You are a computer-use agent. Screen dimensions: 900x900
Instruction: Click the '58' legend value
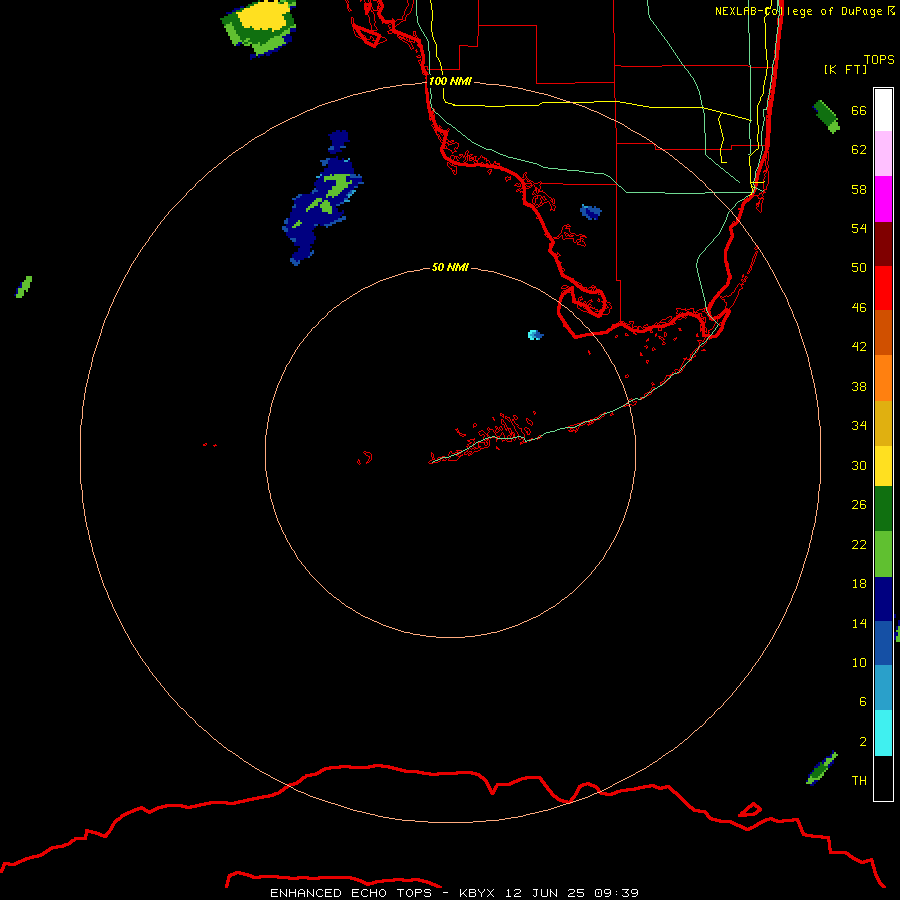(859, 189)
